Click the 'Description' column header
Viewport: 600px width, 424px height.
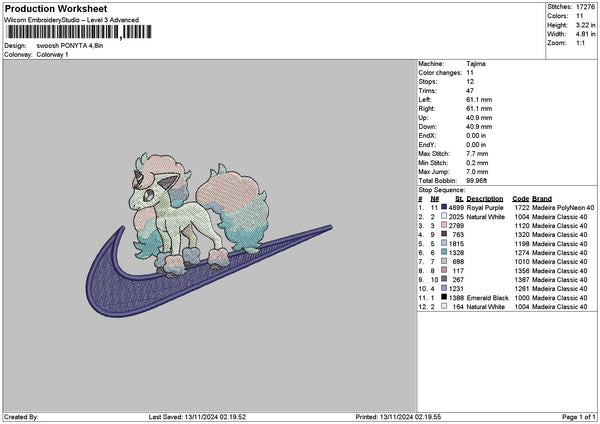pos(485,199)
